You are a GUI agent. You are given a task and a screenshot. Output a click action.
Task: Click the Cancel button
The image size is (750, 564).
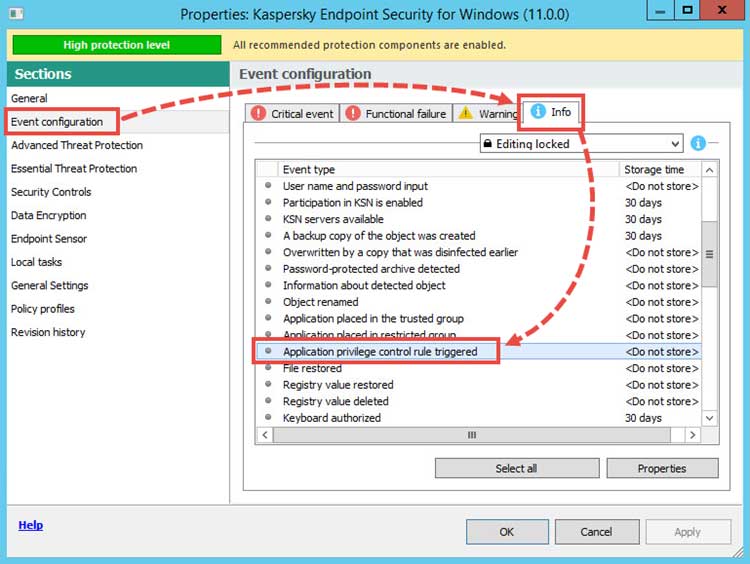coord(596,532)
